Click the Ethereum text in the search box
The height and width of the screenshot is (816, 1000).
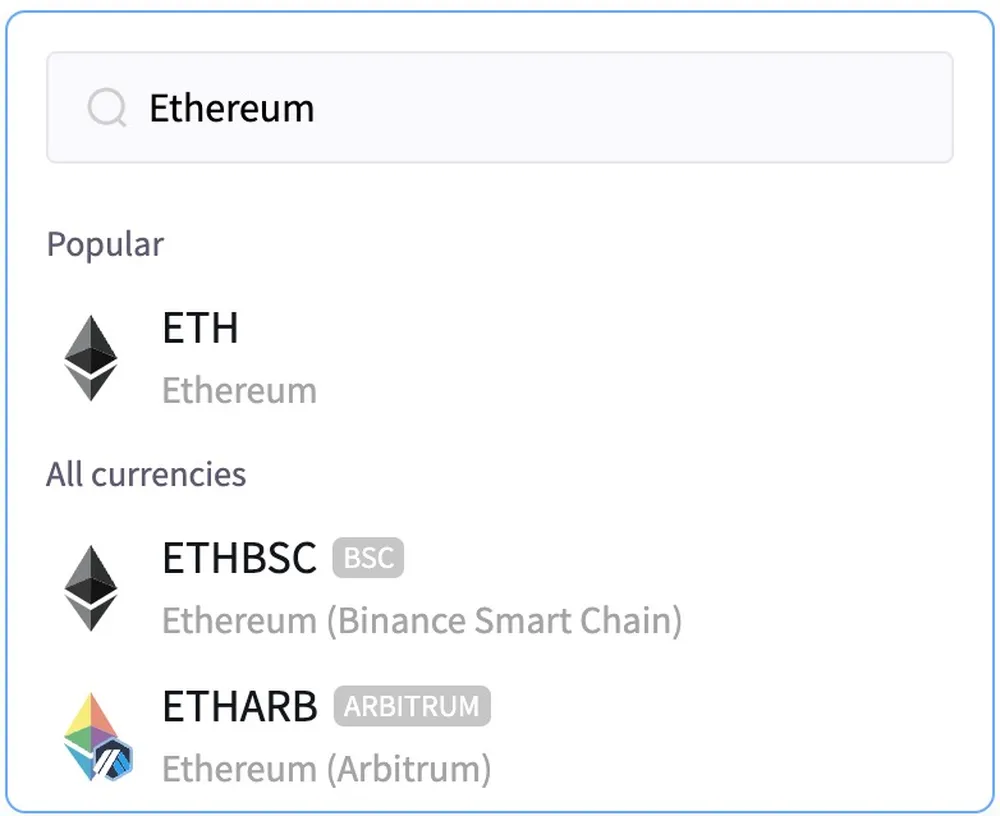(231, 107)
